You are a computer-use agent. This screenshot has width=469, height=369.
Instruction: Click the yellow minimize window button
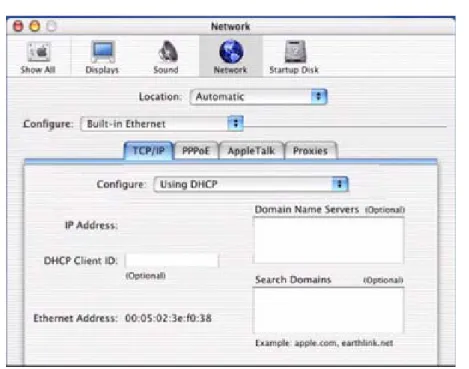(x=35, y=26)
